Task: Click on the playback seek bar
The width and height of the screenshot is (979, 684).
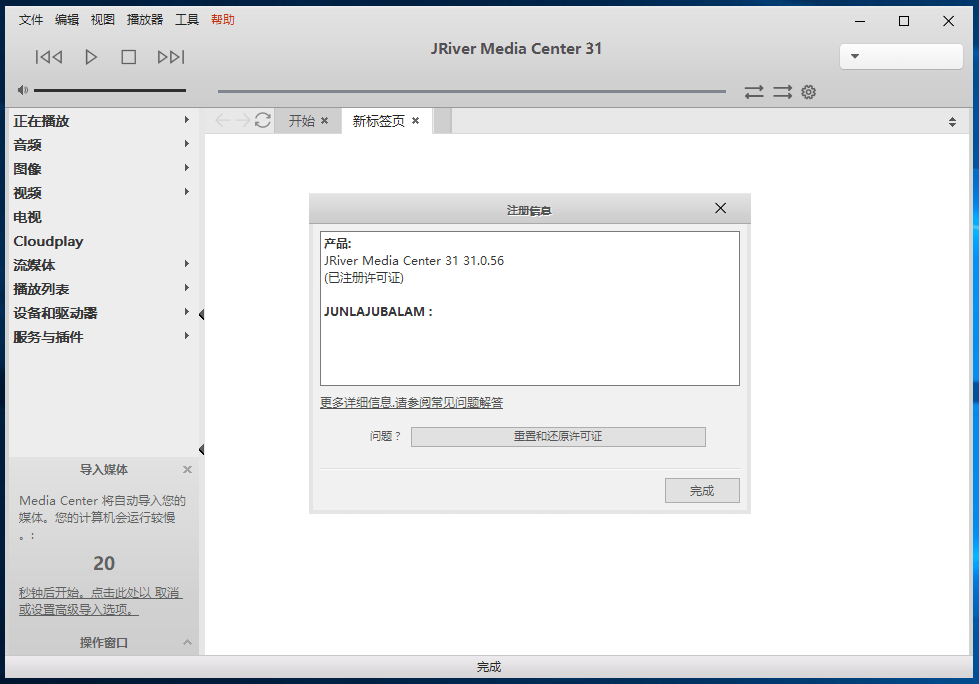Action: coord(471,92)
